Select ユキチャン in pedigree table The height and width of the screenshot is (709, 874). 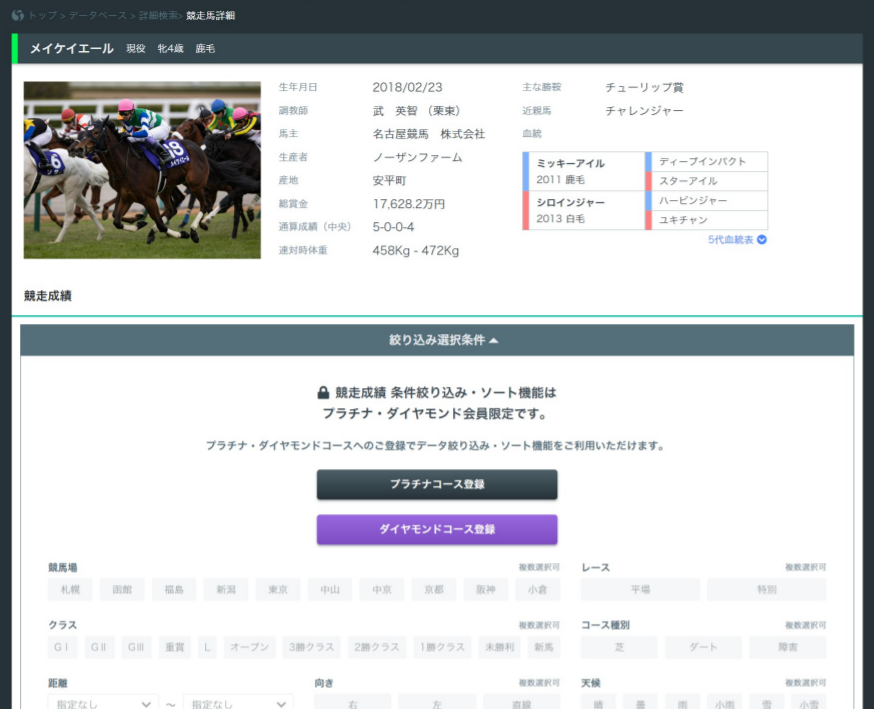coord(683,220)
